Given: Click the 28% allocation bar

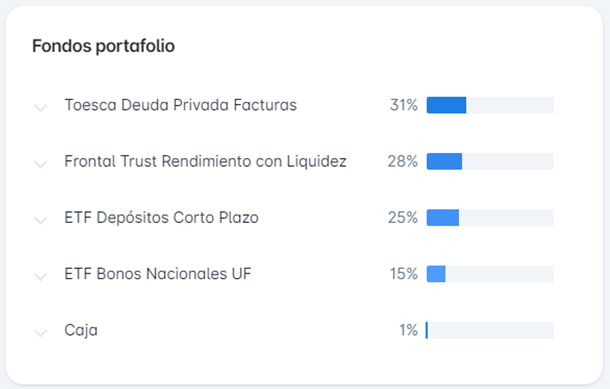Looking at the screenshot, I should [490, 161].
